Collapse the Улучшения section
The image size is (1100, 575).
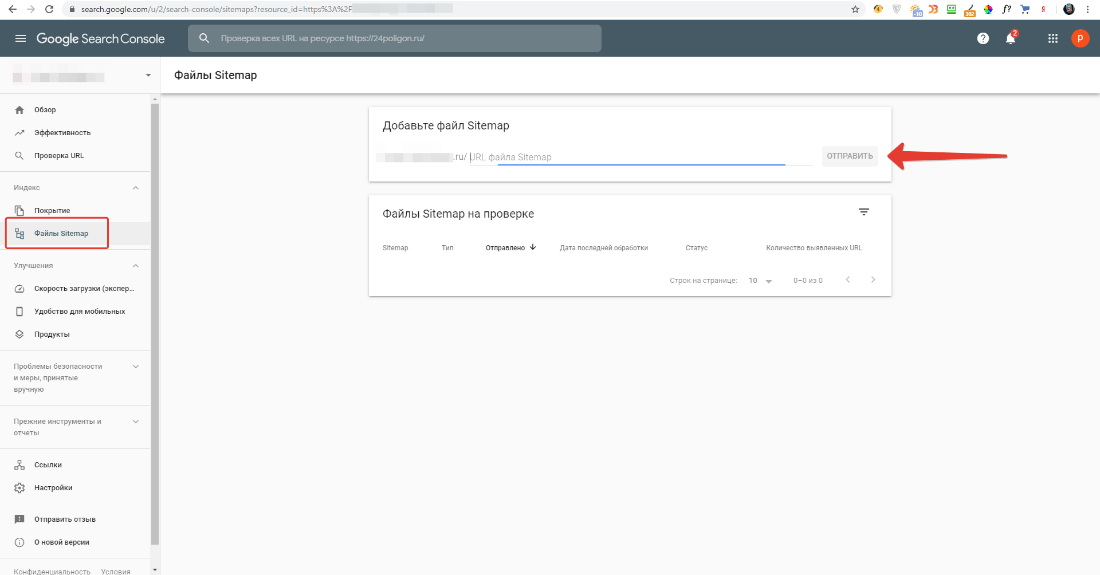click(x=135, y=266)
